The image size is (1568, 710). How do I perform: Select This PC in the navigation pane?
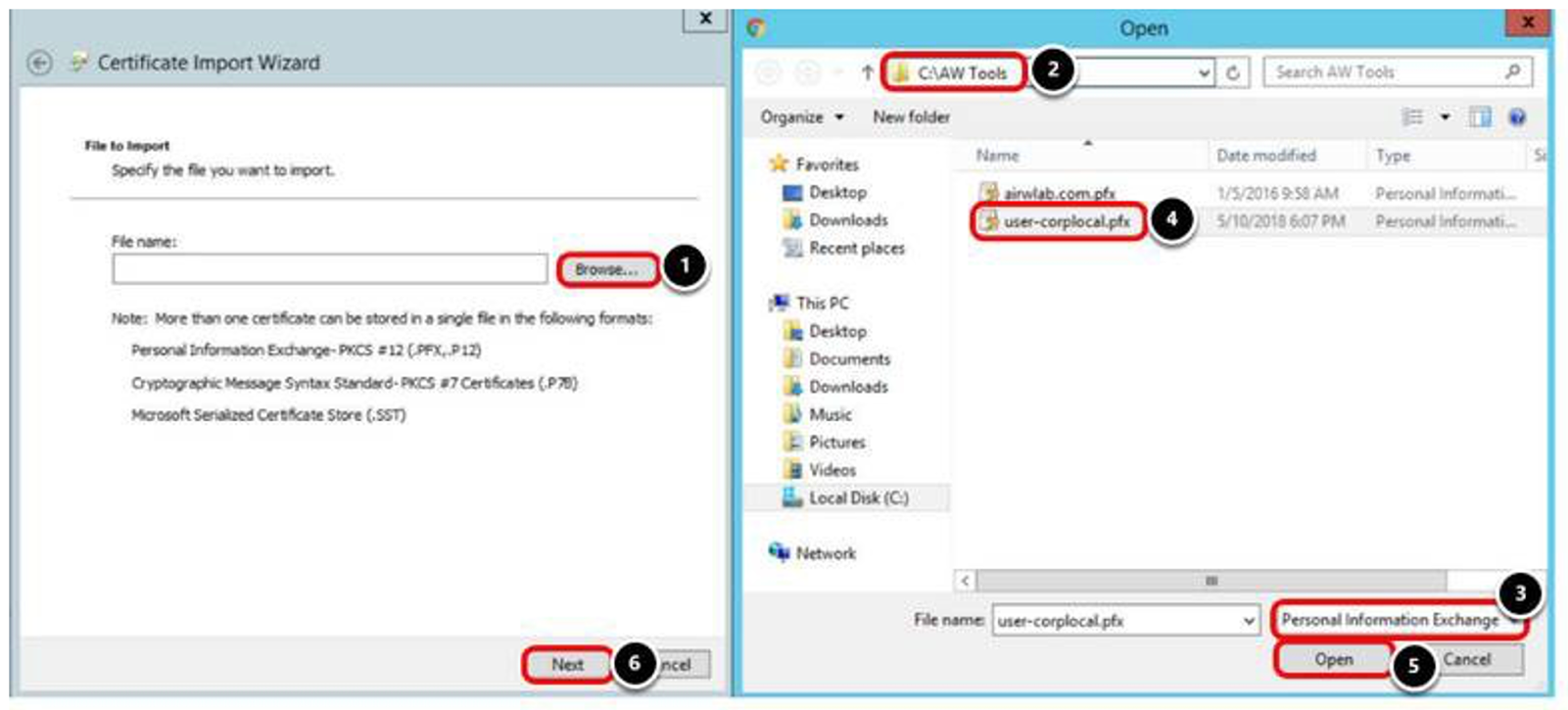click(822, 304)
